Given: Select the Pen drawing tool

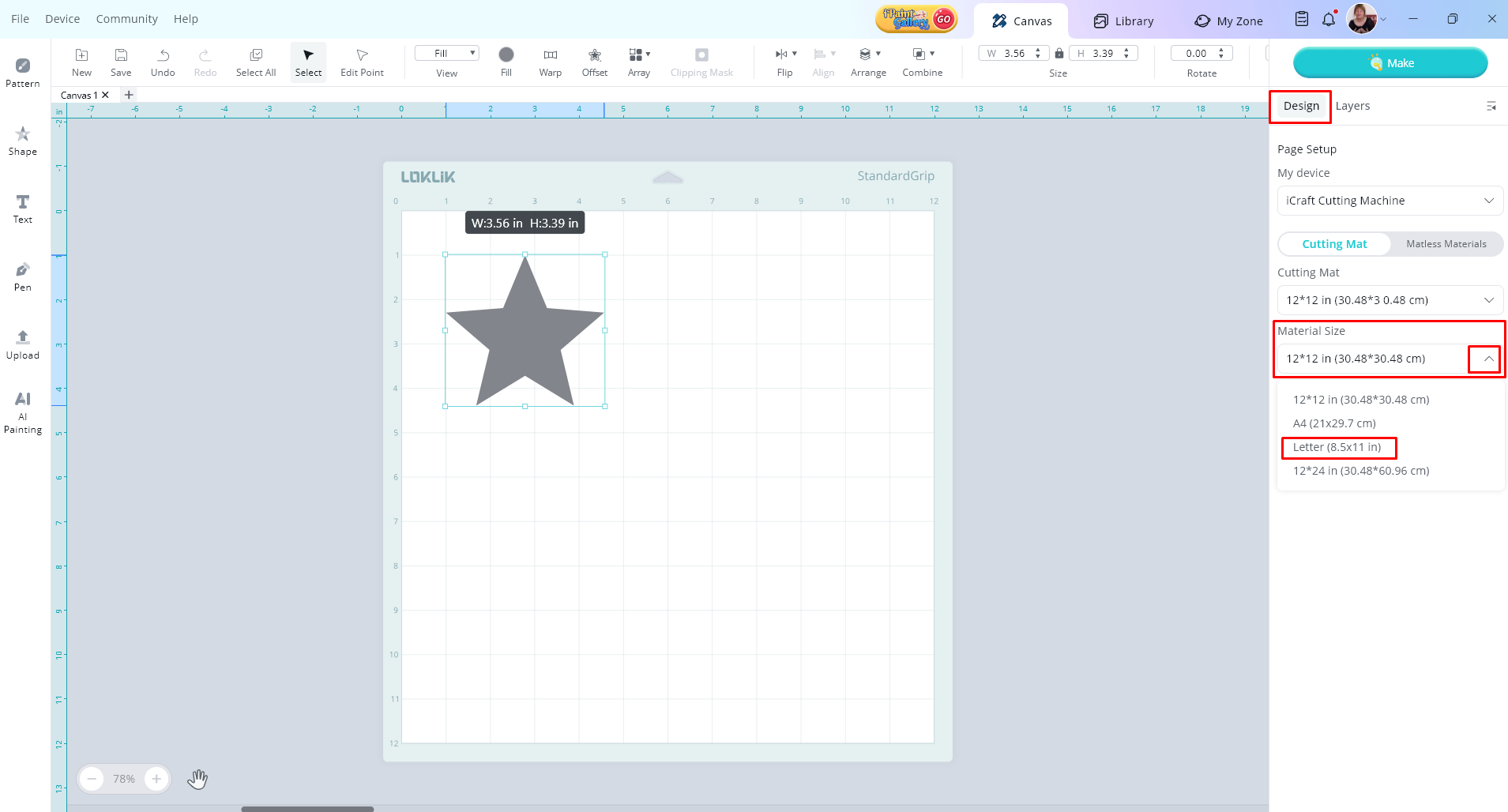Looking at the screenshot, I should [23, 276].
